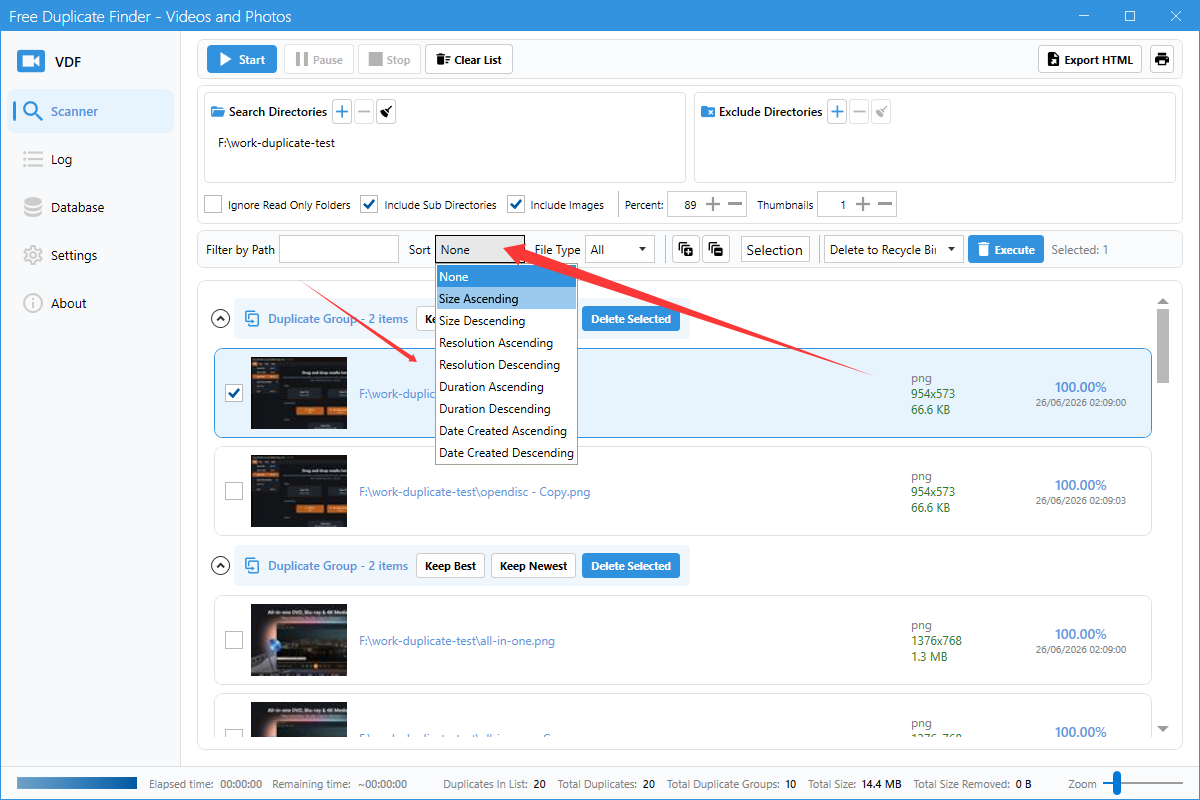Click the opendisc - Copy.png thumbnail
Image resolution: width=1200 pixels, height=800 pixels.
[299, 491]
